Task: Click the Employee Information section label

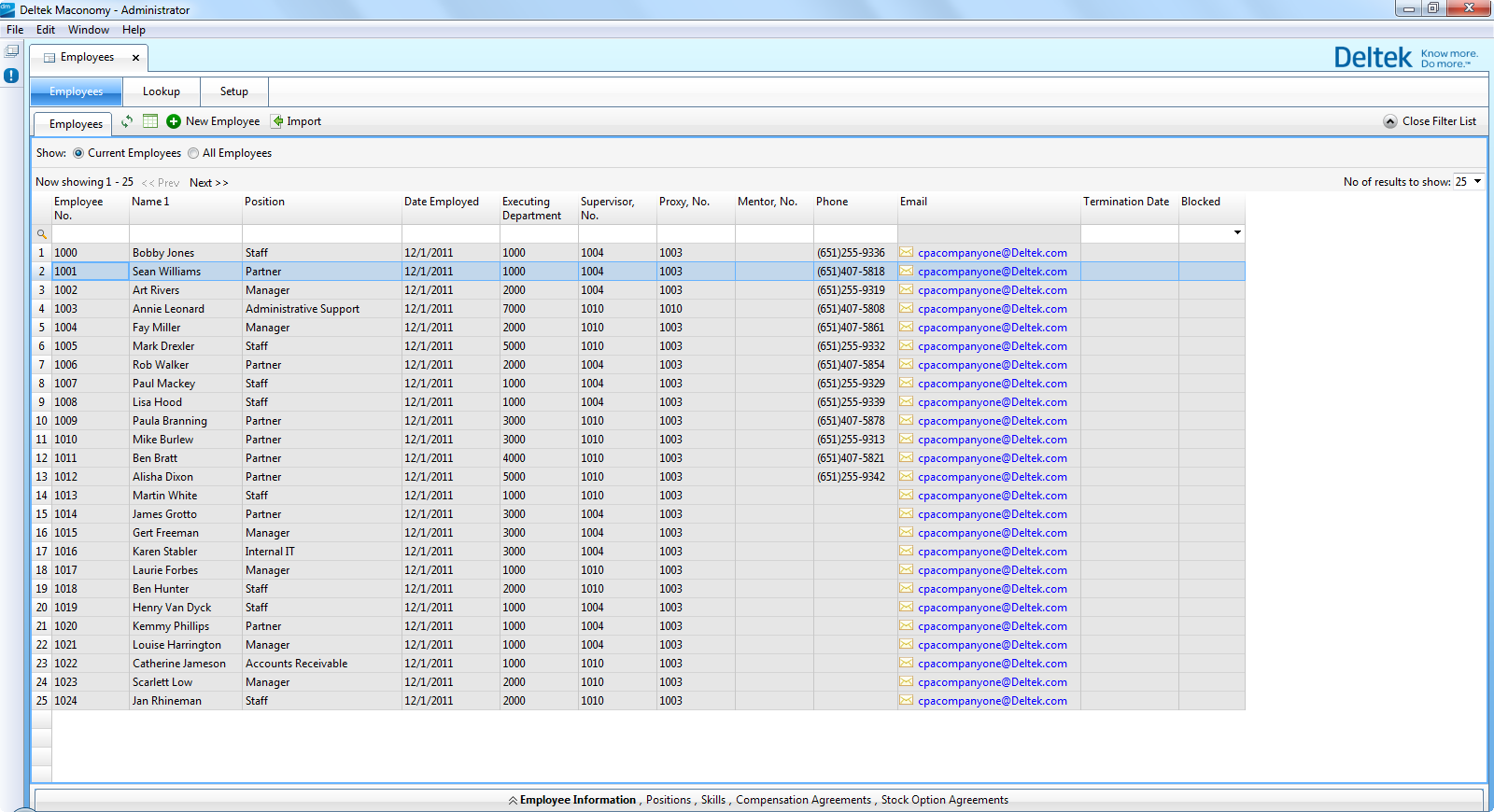Action: click(x=578, y=800)
